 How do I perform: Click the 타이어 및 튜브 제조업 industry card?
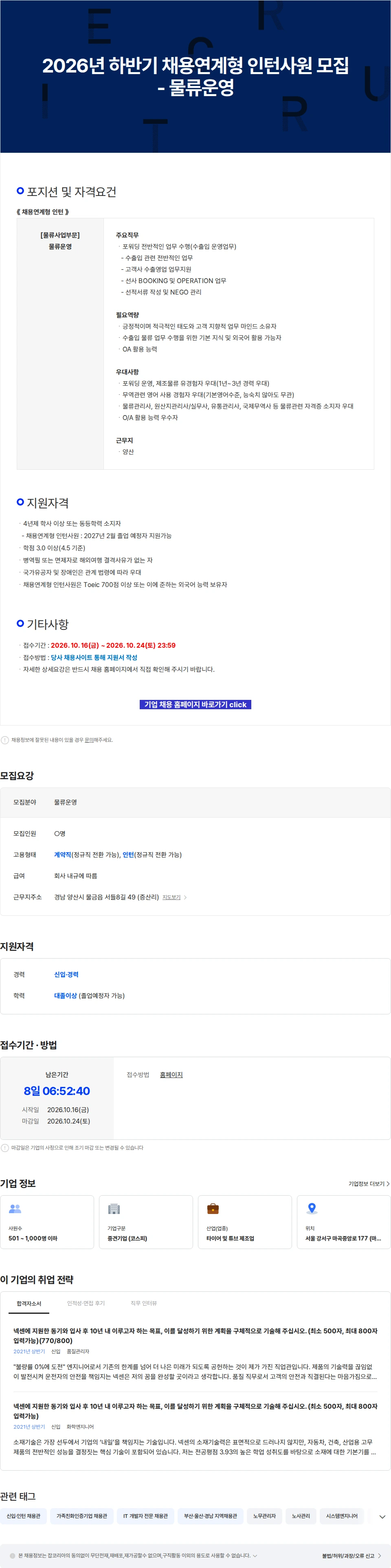pos(245,1222)
